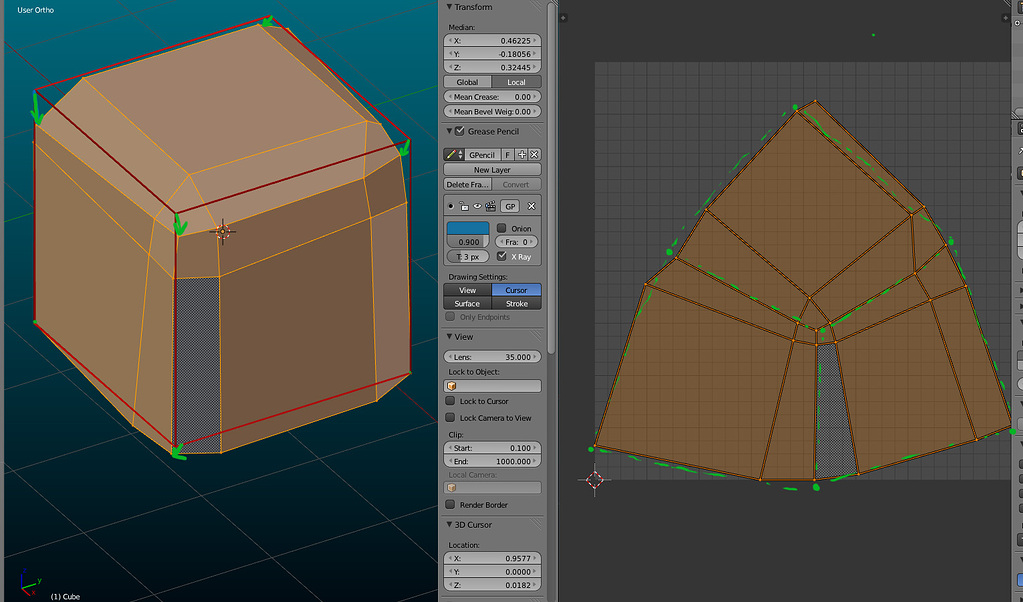Screen dimensions: 1023x602
Task: Switch transform orientation to Global
Action: tap(467, 82)
